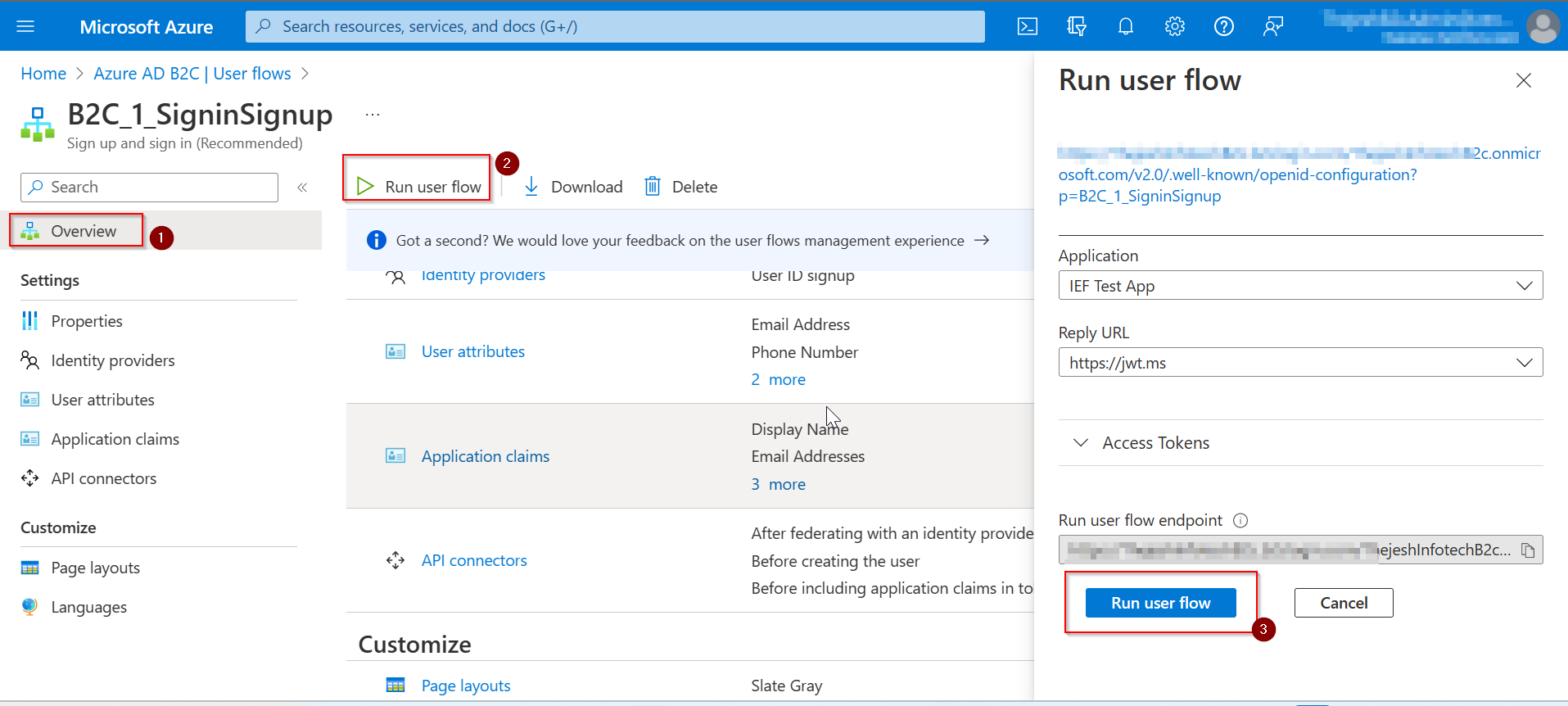1568x706 pixels.
Task: Open the Identity providers link in overview
Action: pyautogui.click(x=483, y=275)
